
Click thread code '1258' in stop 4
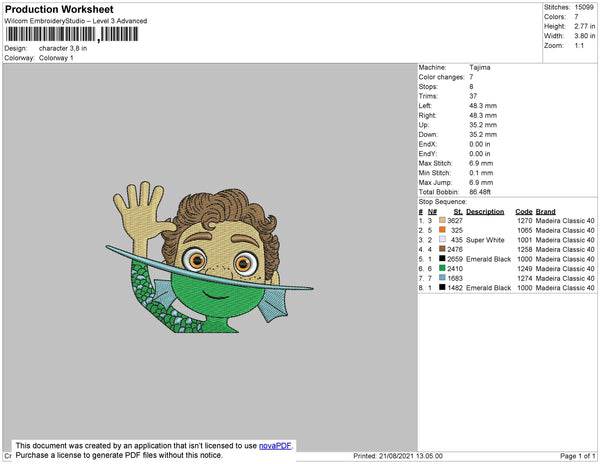pyautogui.click(x=525, y=249)
